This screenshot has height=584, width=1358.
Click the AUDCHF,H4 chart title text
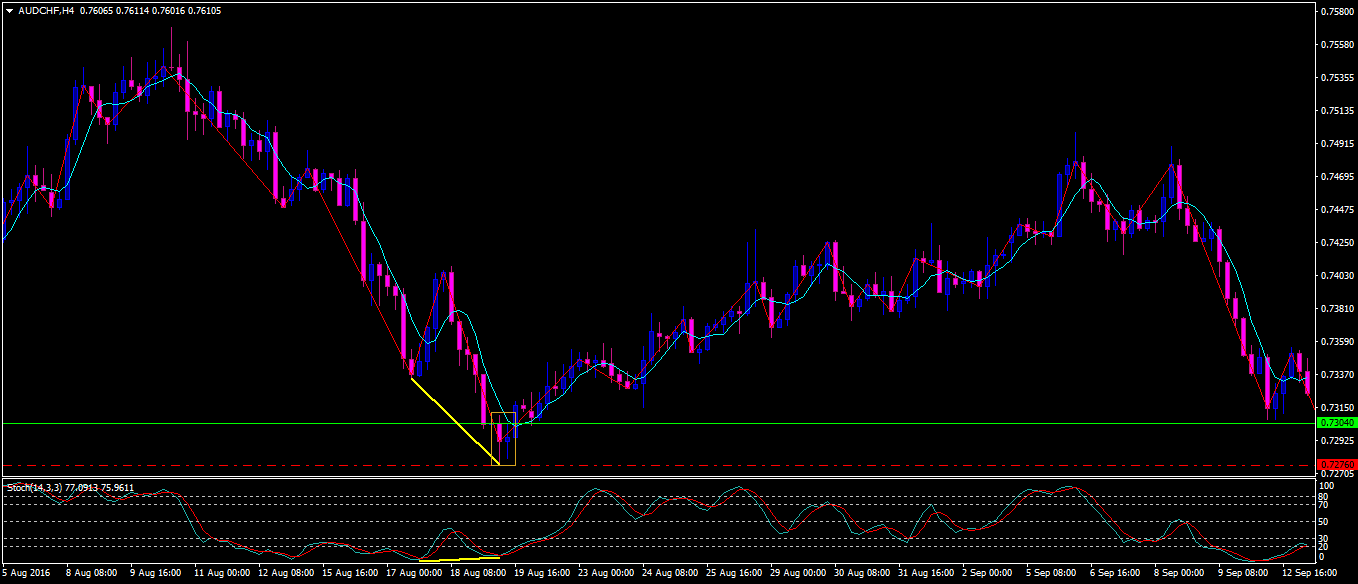(47, 11)
